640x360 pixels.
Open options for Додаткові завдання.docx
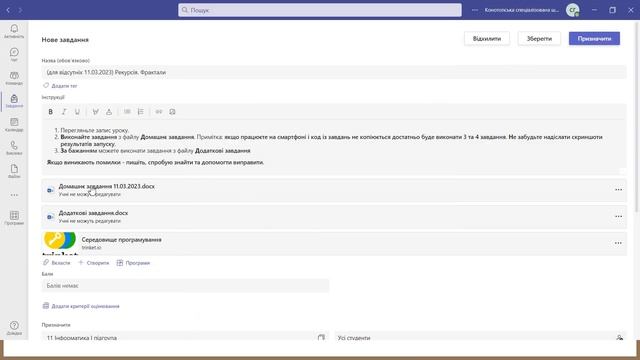(x=618, y=216)
